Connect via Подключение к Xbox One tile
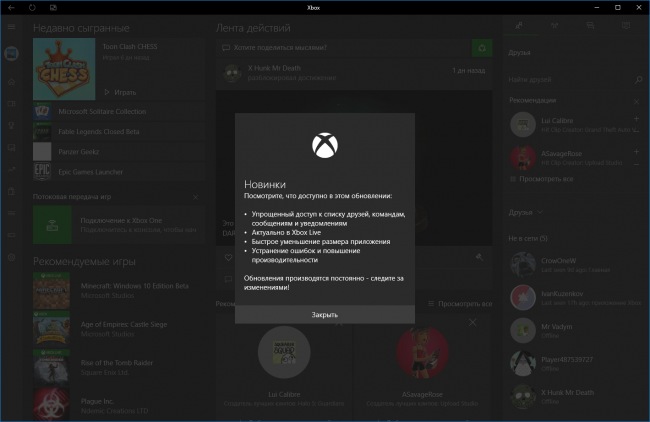 click(118, 225)
